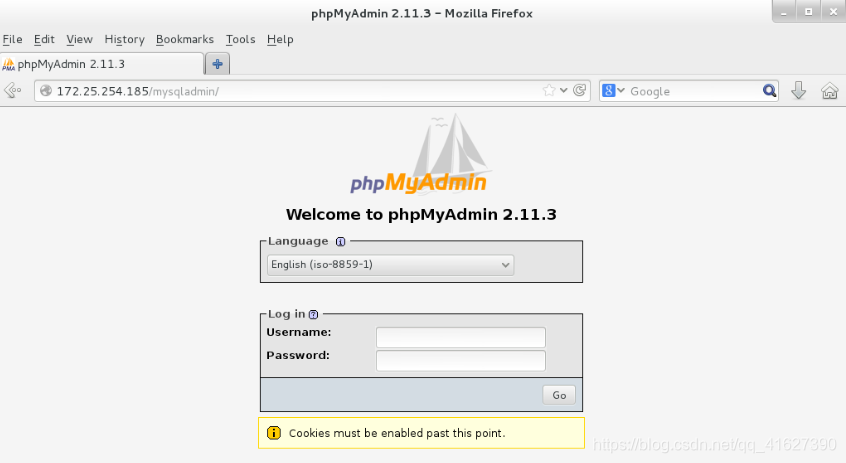Open the Help menu
846x463 pixels.
click(280, 39)
